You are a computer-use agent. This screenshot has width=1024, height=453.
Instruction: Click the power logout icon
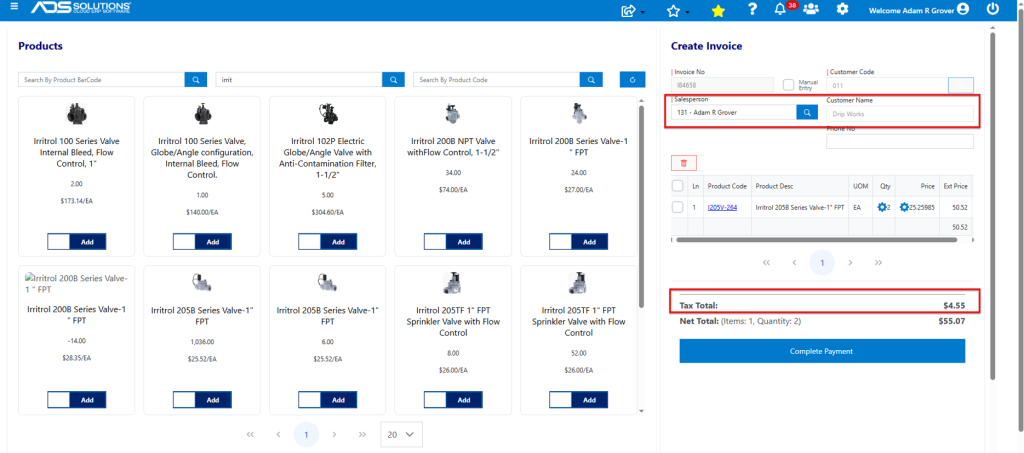coord(993,9)
